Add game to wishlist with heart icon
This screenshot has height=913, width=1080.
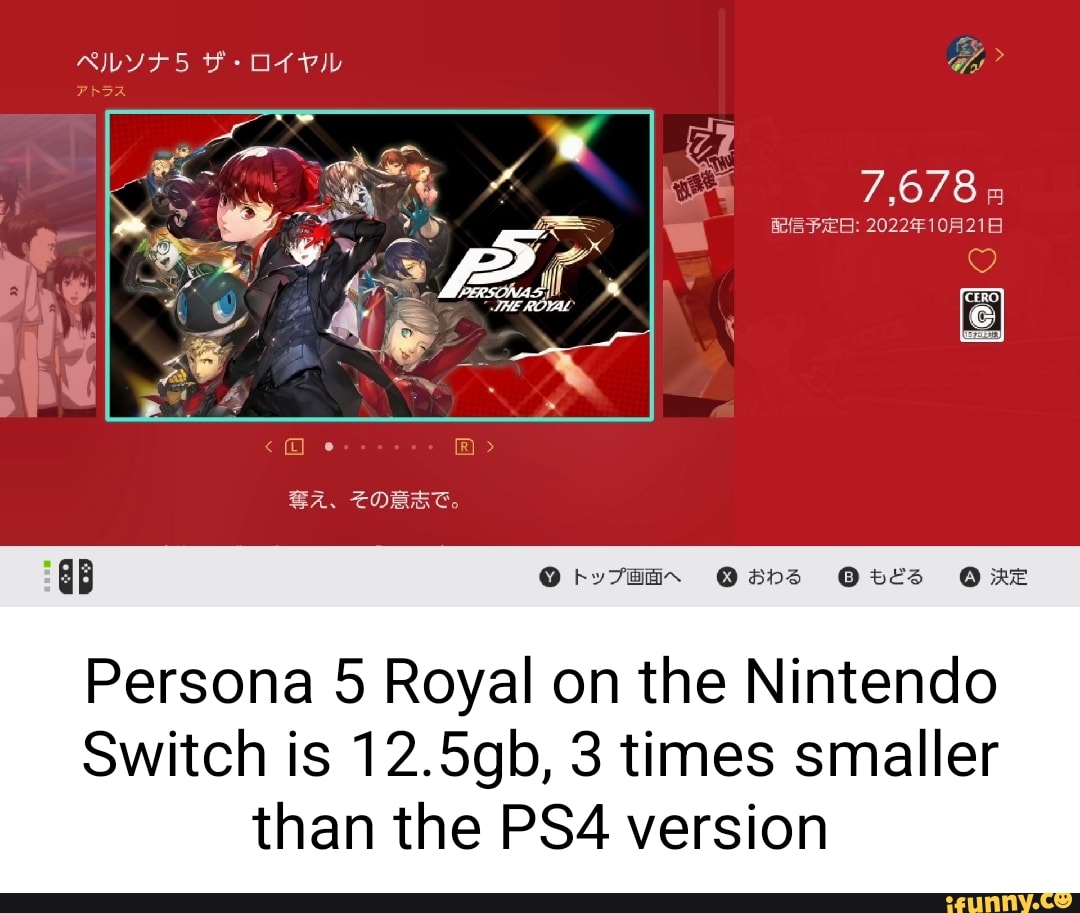(x=982, y=261)
